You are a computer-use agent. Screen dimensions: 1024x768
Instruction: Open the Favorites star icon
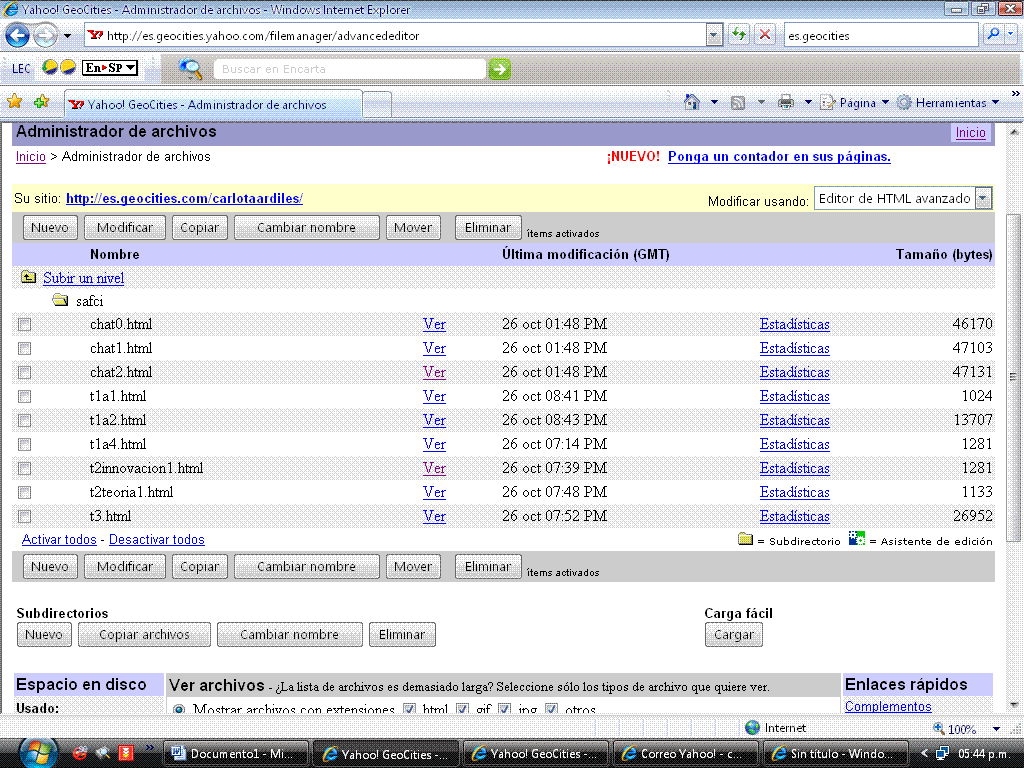click(x=14, y=102)
